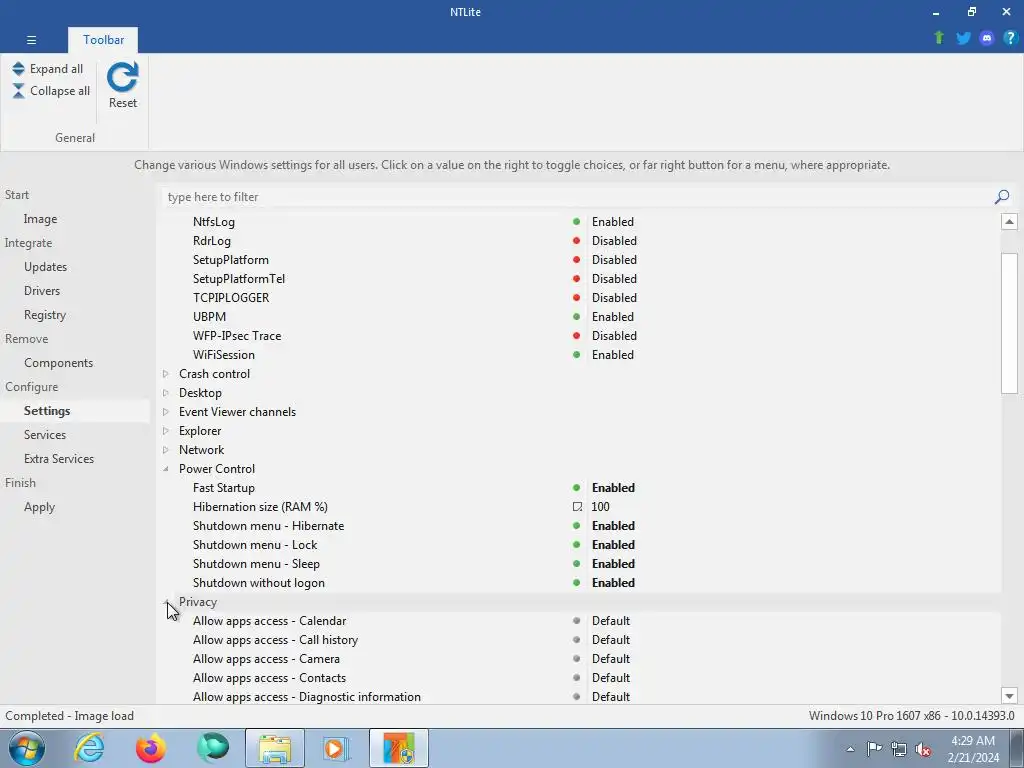Image resolution: width=1024 pixels, height=768 pixels.
Task: Click the green globe taskbar icon
Action: coord(213,748)
